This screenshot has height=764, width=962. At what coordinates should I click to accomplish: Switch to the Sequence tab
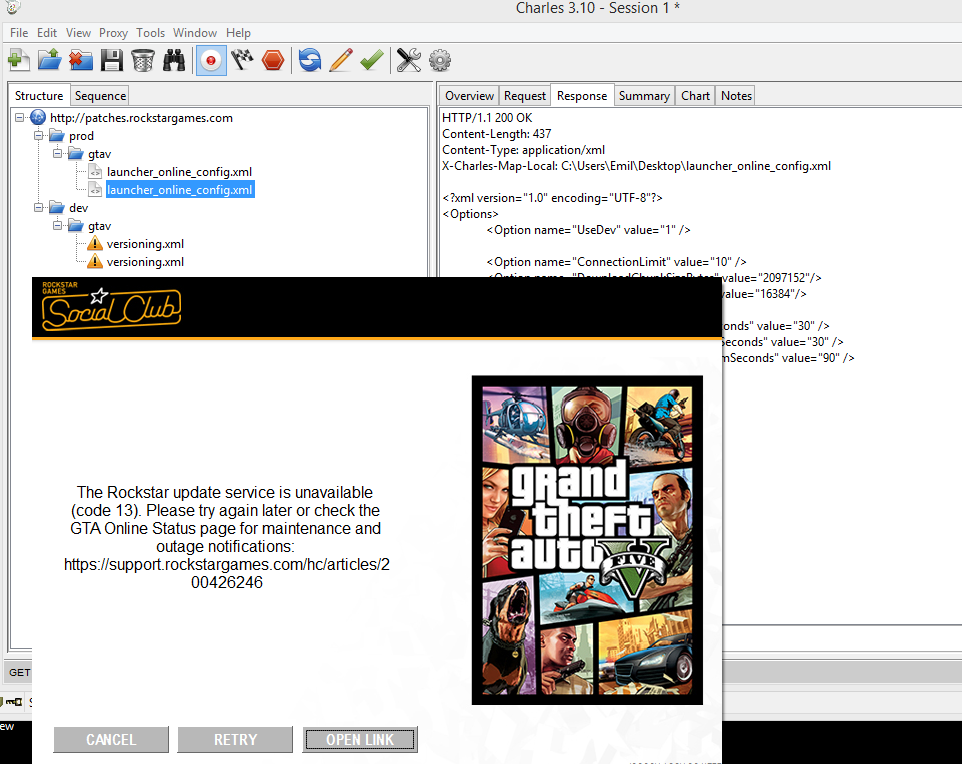[x=100, y=96]
